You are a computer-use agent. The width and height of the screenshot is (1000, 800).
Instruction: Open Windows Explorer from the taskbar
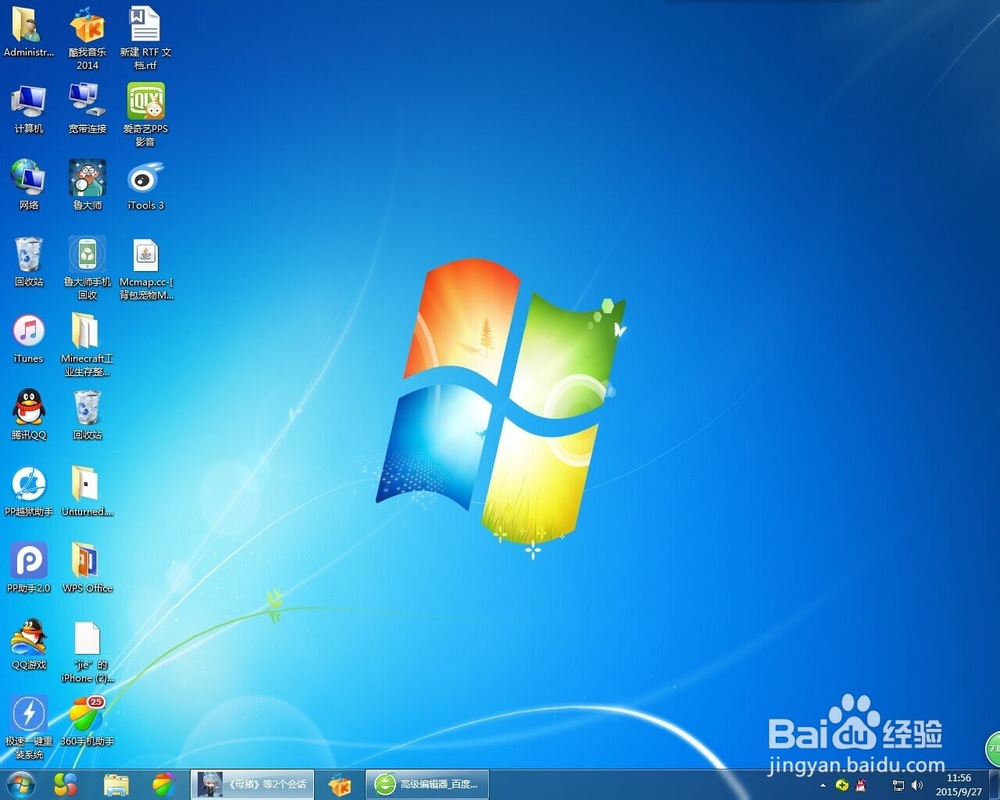point(115,785)
